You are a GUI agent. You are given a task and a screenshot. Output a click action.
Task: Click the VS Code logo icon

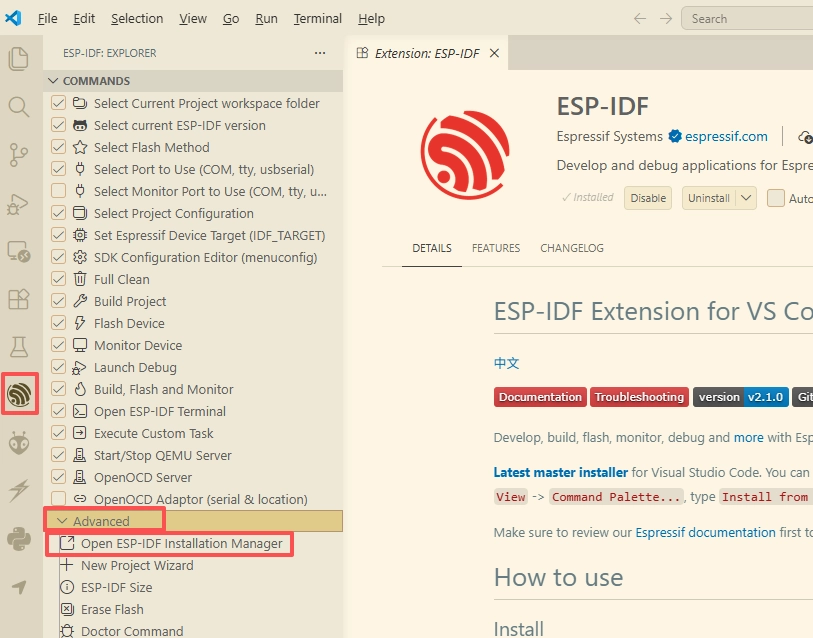point(13,18)
